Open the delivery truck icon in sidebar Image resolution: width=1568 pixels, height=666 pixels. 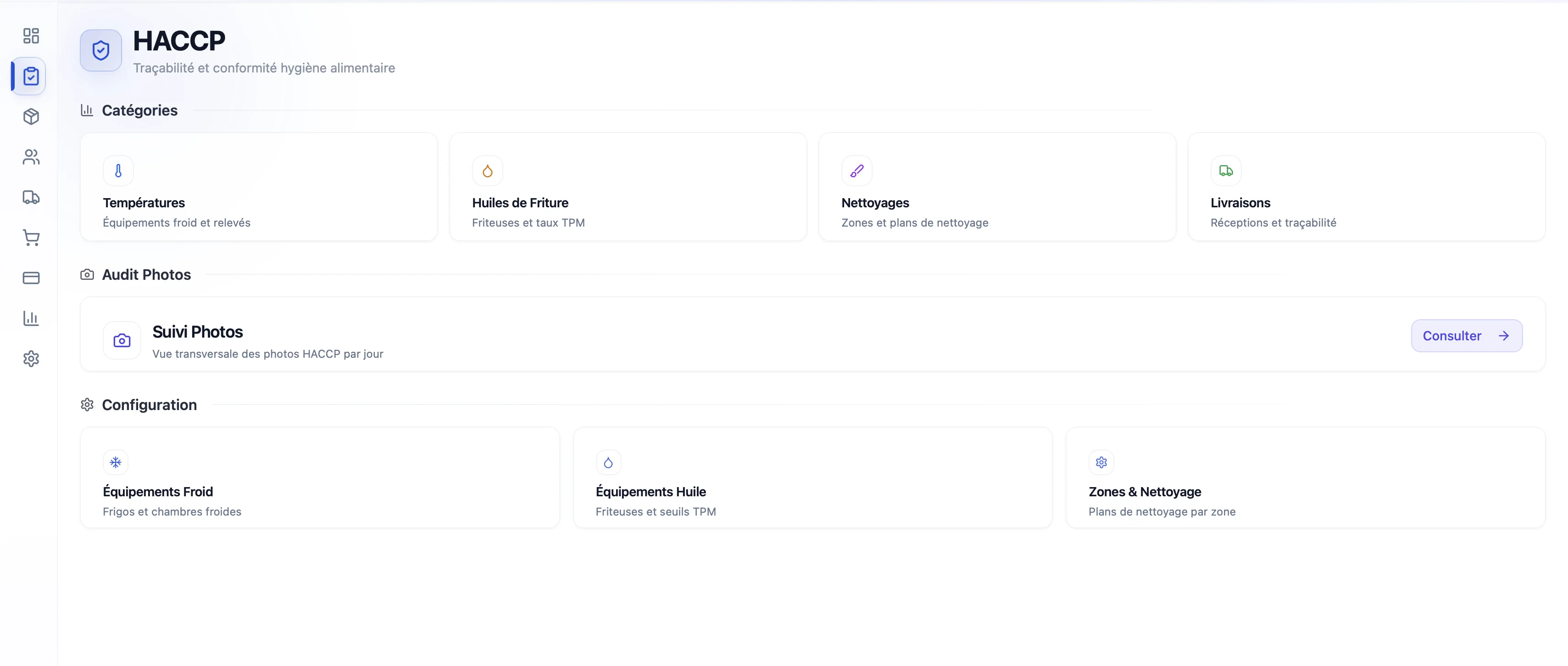31,197
